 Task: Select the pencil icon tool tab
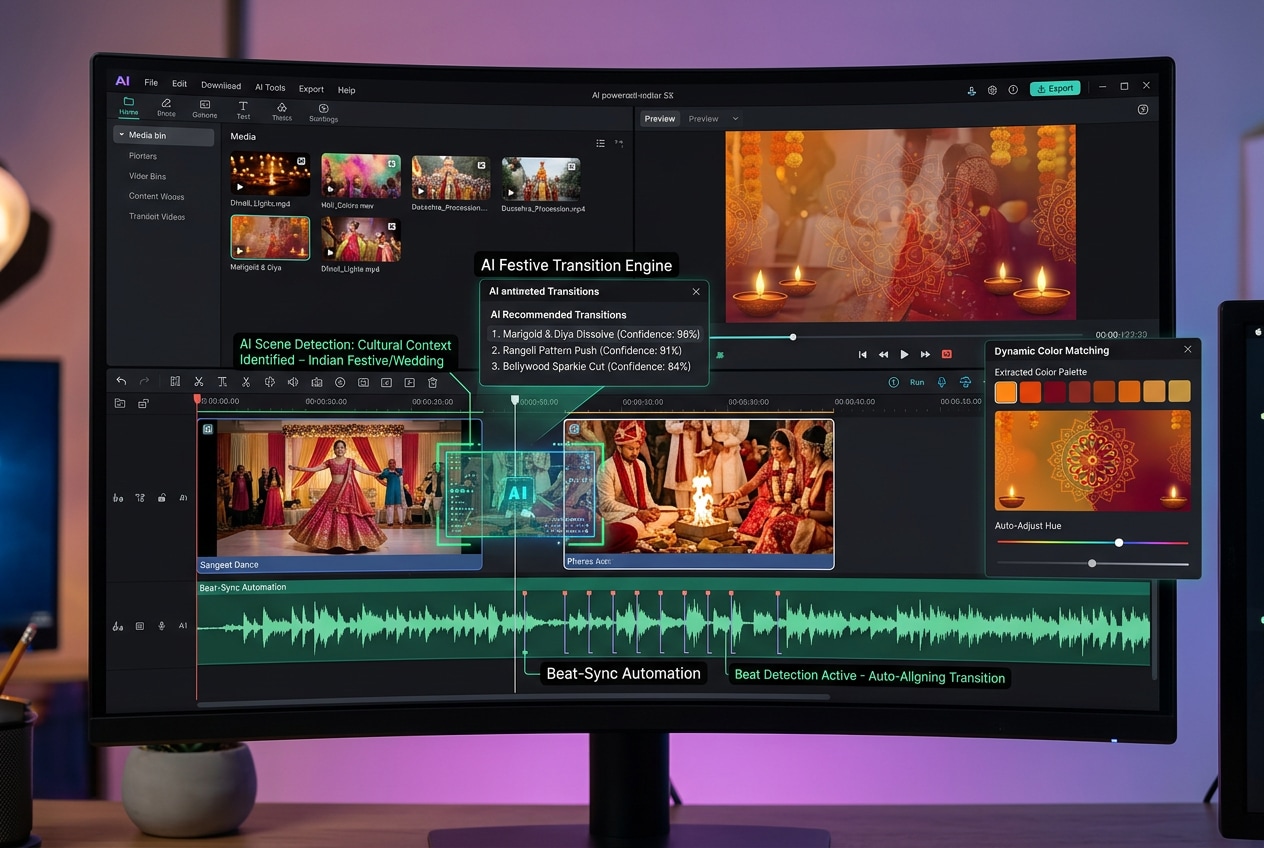(x=166, y=108)
